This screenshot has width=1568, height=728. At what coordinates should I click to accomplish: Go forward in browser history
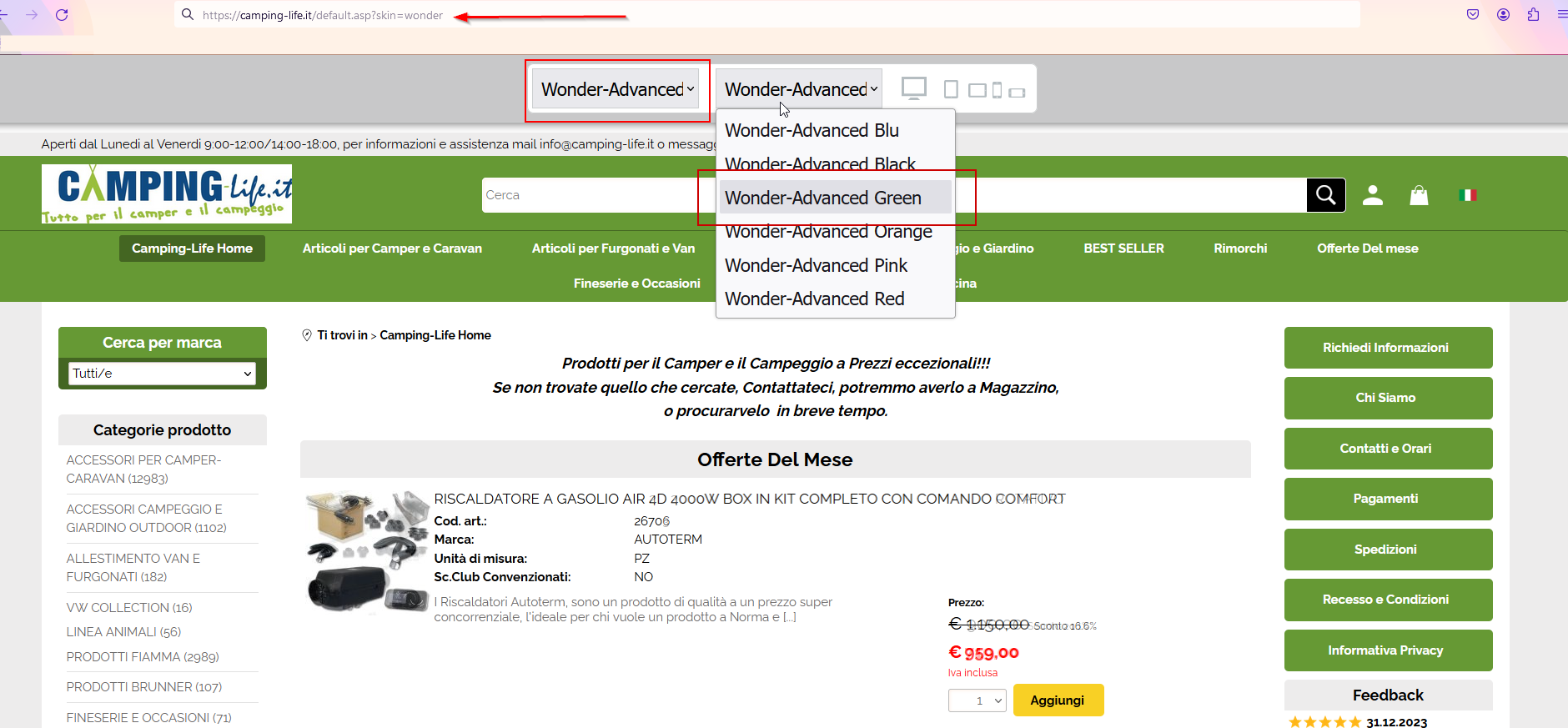pos(32,15)
